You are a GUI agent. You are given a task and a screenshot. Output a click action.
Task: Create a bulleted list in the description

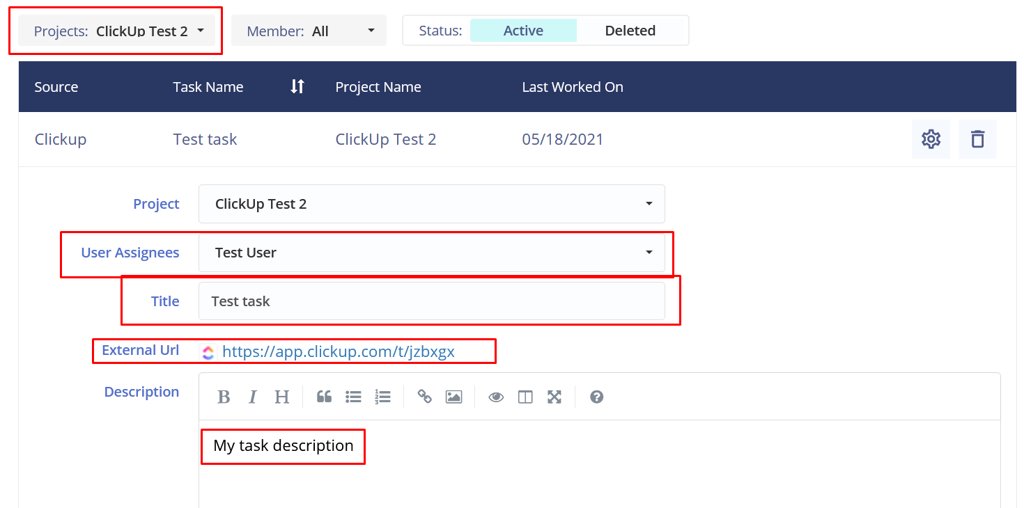point(353,397)
